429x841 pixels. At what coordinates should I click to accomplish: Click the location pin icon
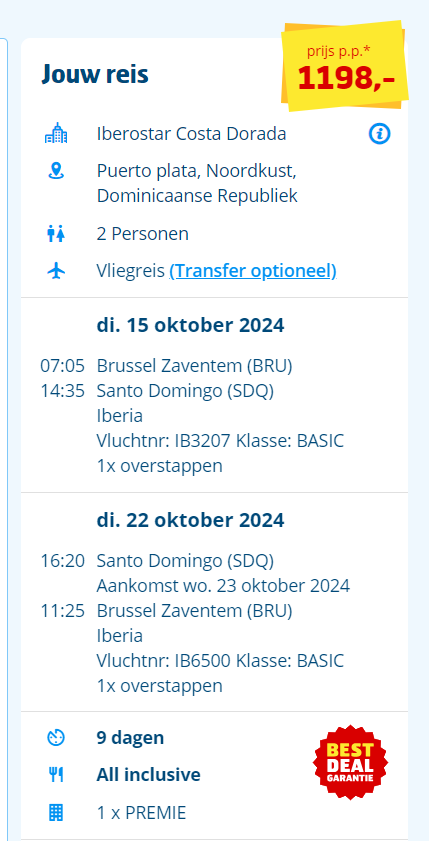point(56,171)
